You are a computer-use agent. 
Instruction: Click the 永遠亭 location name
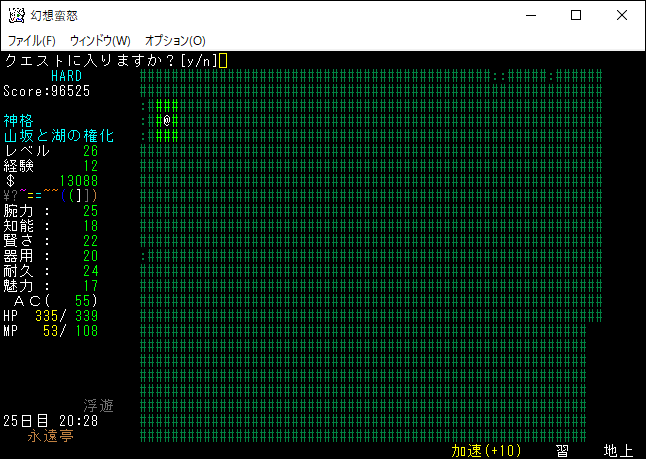click(x=49, y=436)
